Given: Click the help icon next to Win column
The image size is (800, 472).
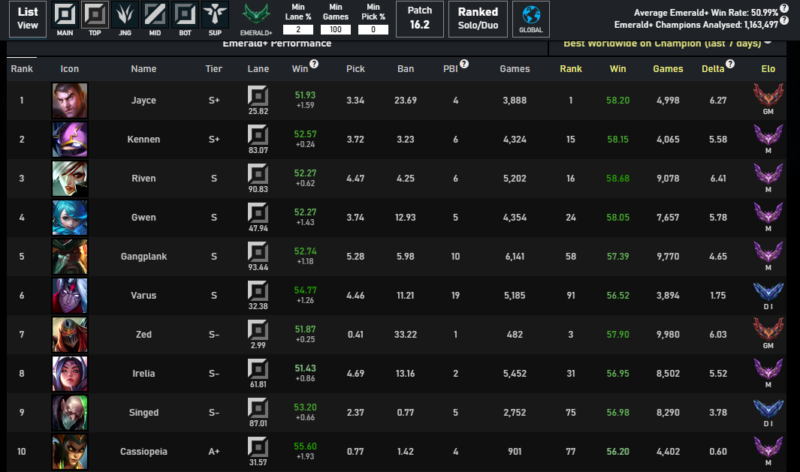Looking at the screenshot, I should point(314,64).
